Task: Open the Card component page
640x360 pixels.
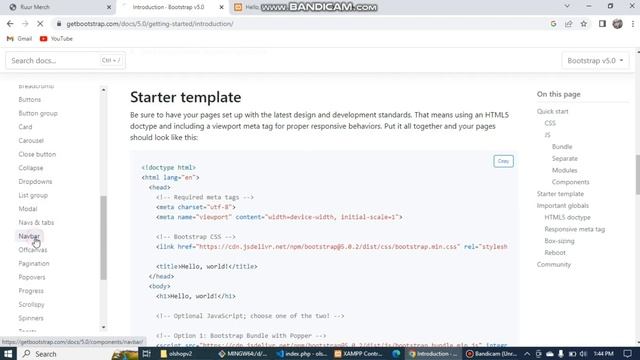Action: tap(25, 127)
